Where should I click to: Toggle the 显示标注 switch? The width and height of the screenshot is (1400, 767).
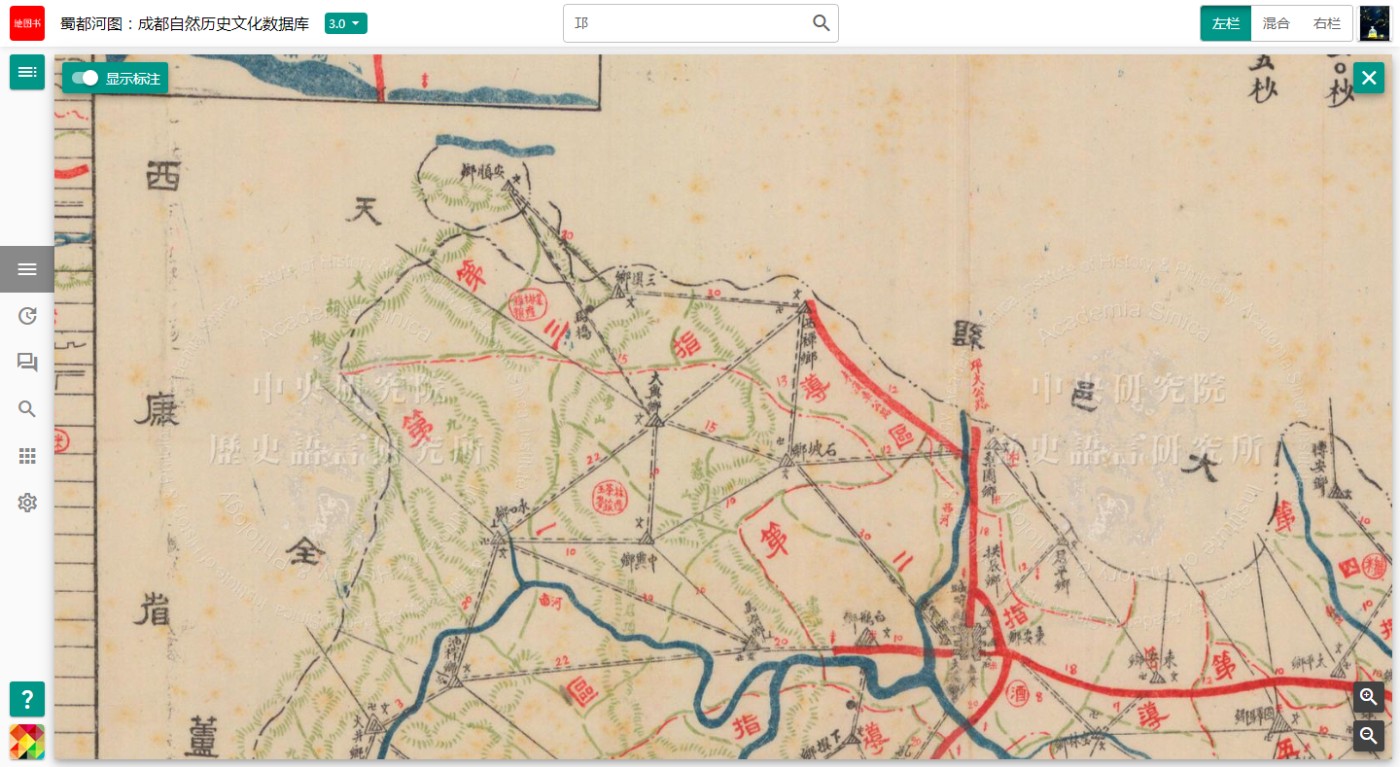tap(86, 78)
